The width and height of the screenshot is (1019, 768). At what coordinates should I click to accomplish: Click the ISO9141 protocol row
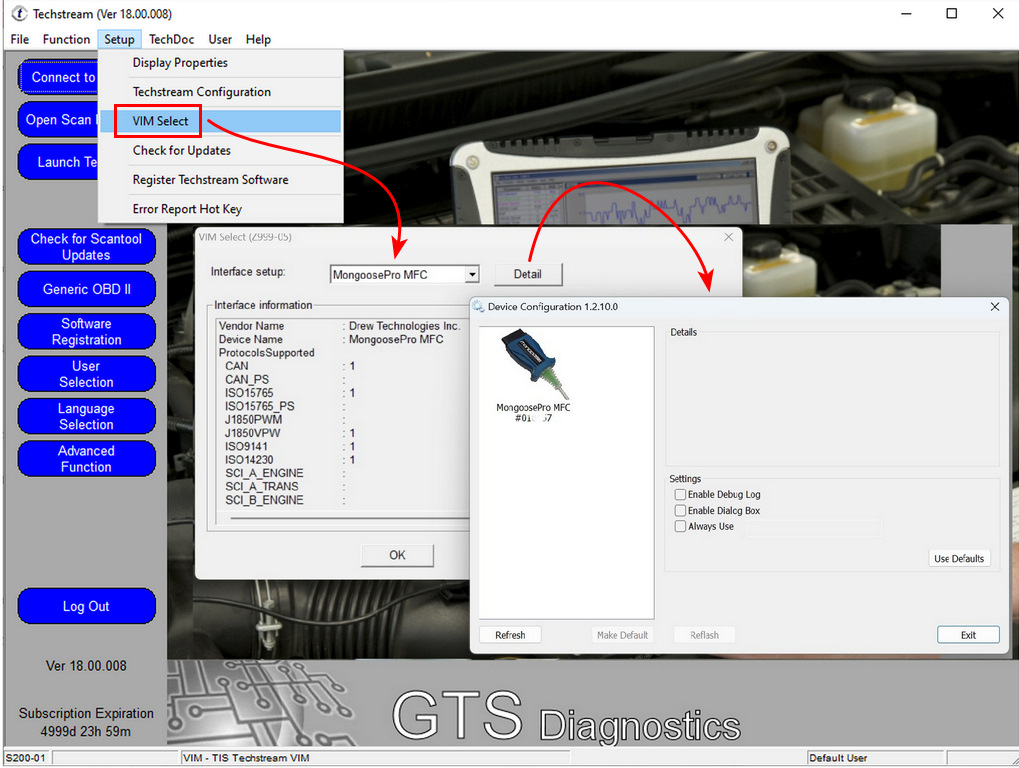(289, 446)
